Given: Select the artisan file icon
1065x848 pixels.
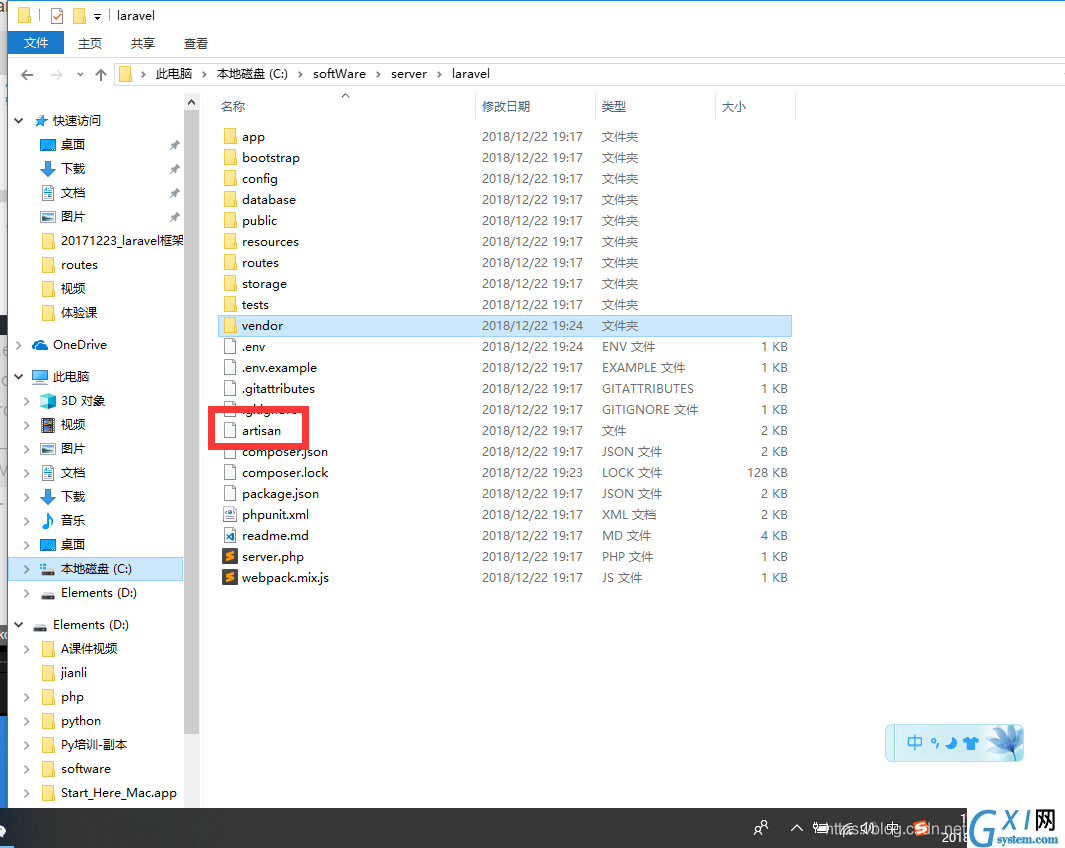Looking at the screenshot, I should [230, 430].
